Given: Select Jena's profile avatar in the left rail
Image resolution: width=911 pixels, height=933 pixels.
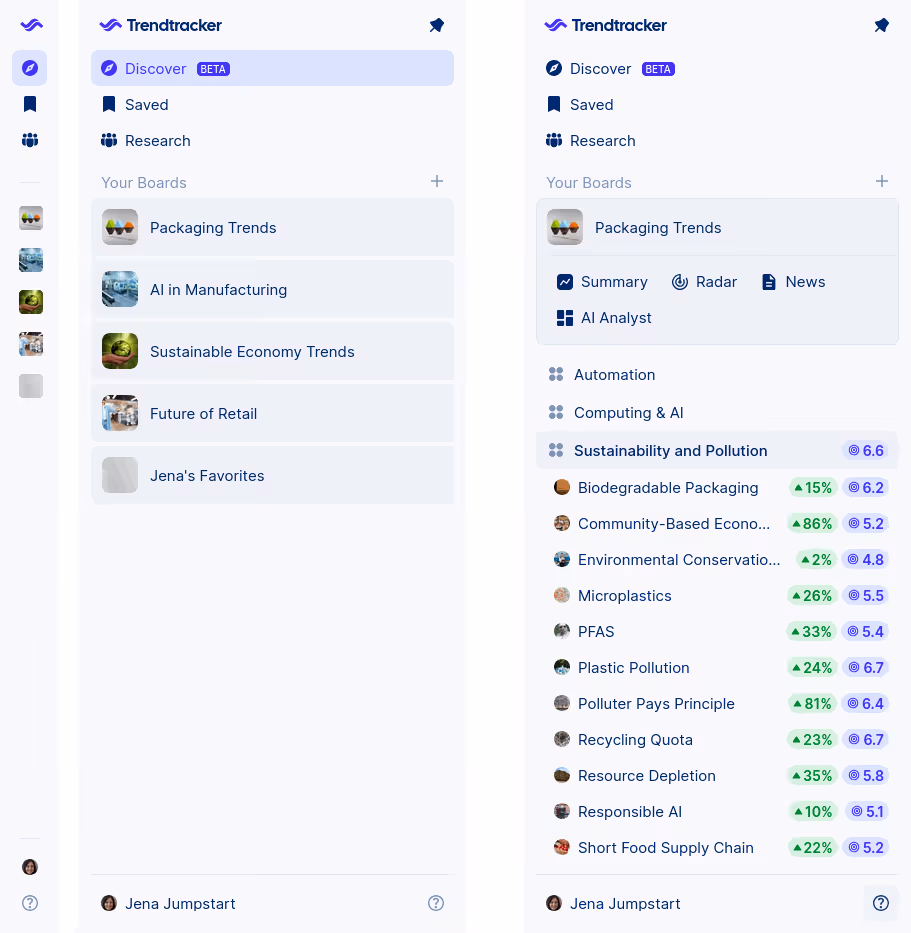Looking at the screenshot, I should point(30,867).
